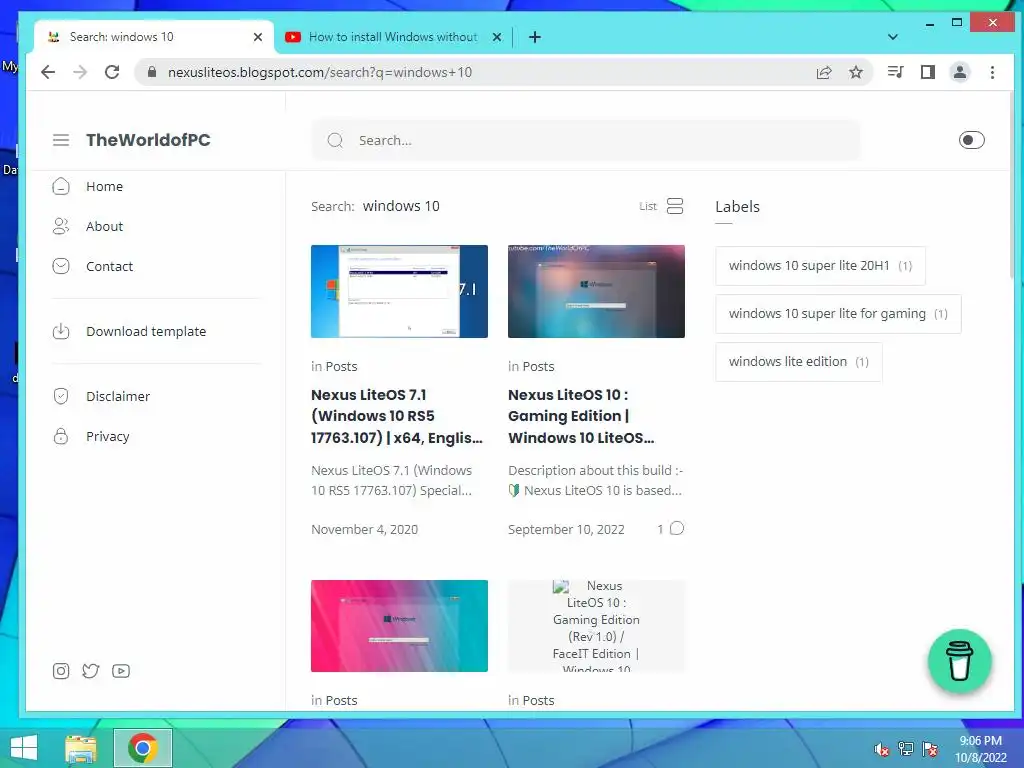Share this page using the share icon

(824, 72)
